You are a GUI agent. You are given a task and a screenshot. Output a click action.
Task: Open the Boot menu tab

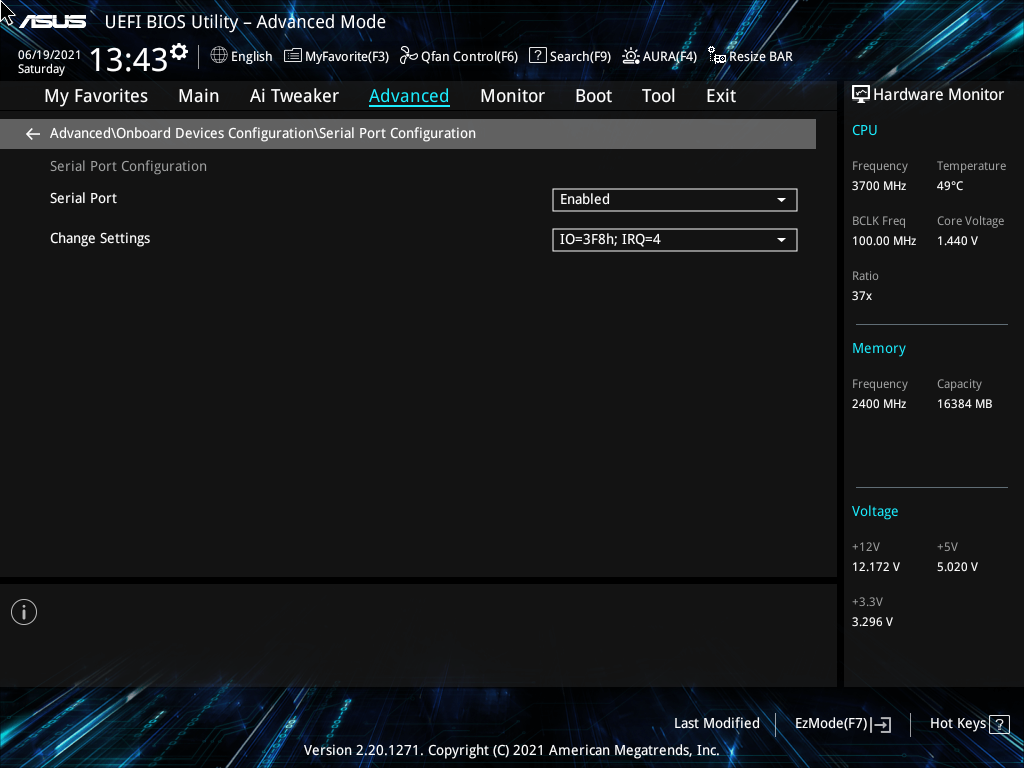point(593,96)
